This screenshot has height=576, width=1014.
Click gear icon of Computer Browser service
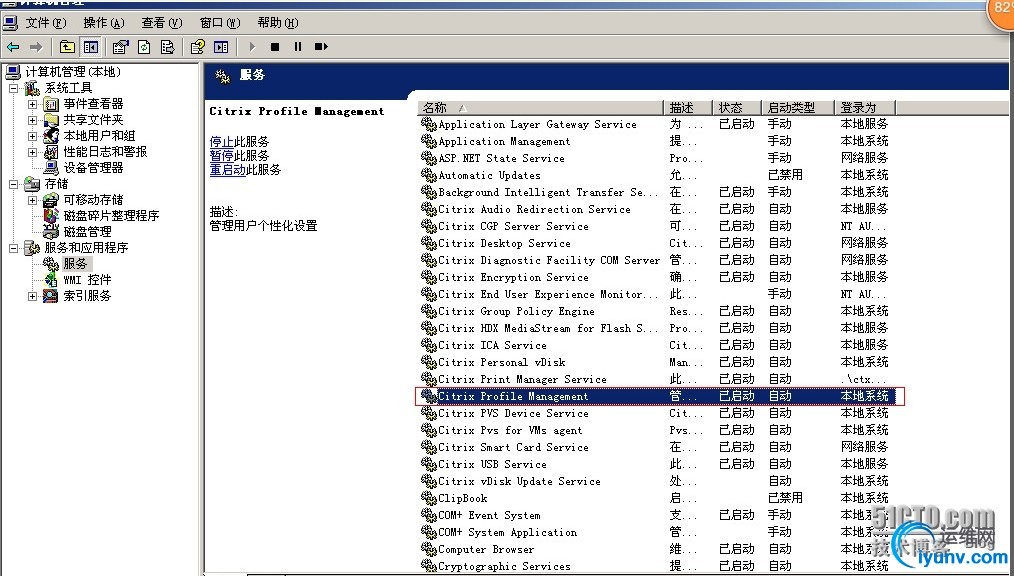pos(429,549)
